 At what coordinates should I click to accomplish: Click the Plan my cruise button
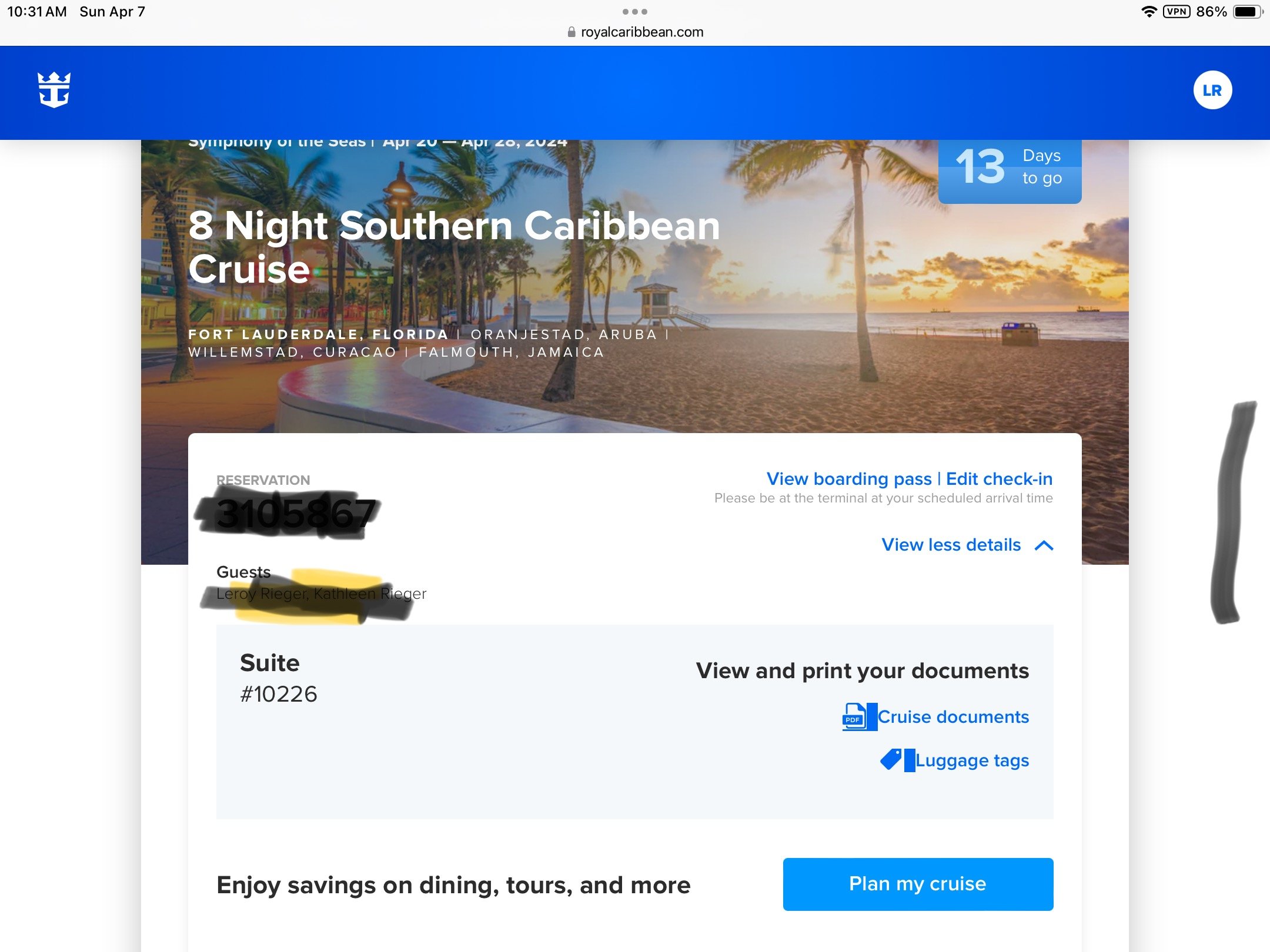coord(918,884)
